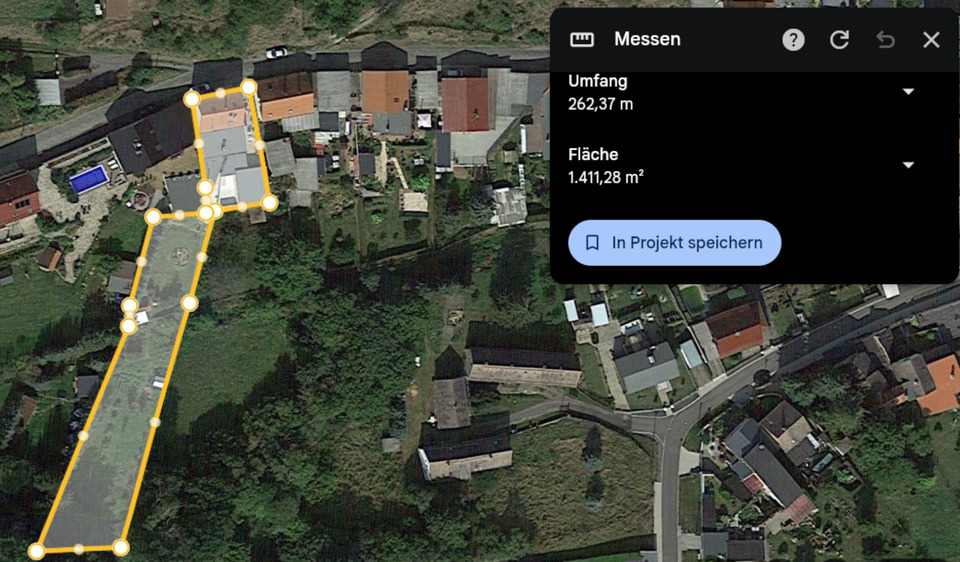Click the white car on the northern road
Viewport: 960px width, 562px height.
point(276,52)
